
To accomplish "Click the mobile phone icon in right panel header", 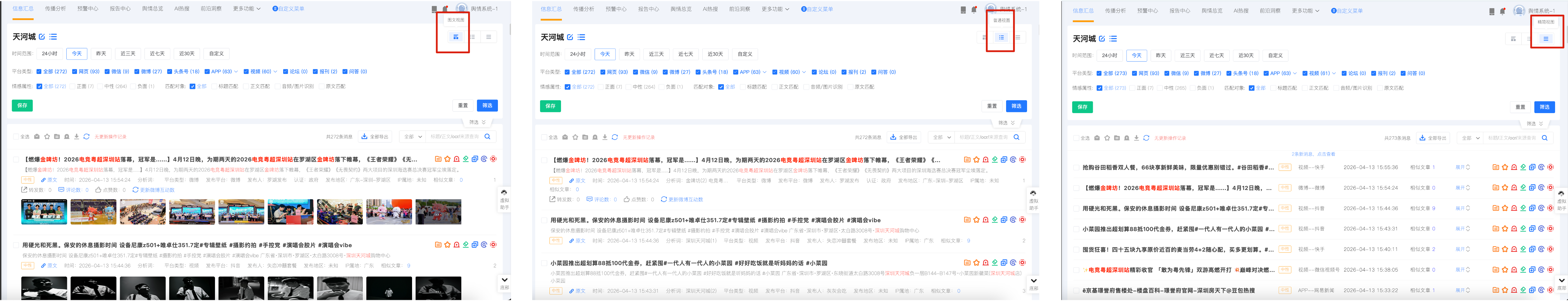I will coord(1492,11).
